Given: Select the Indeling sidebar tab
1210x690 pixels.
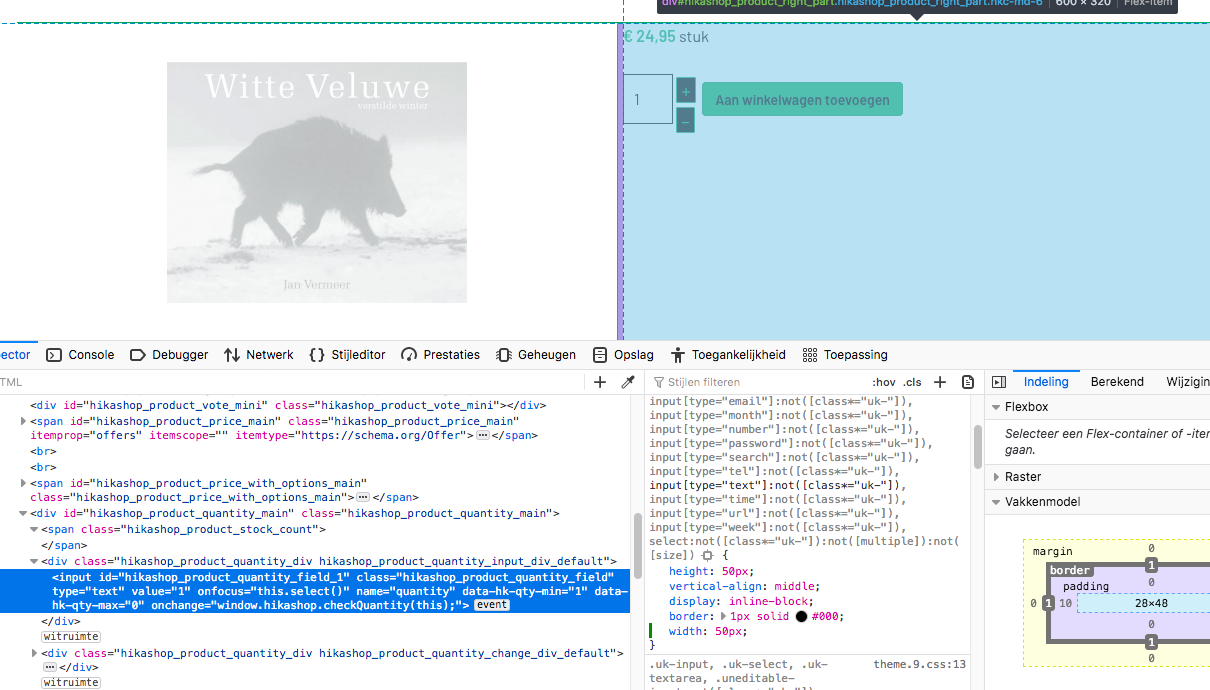Looking at the screenshot, I should point(1046,382).
